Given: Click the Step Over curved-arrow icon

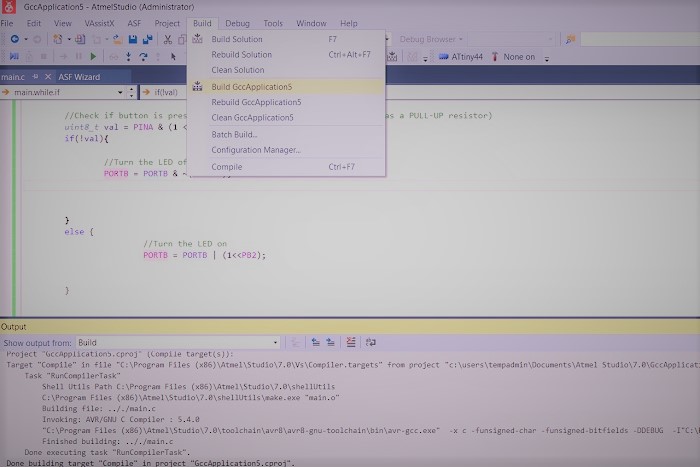Looking at the screenshot, I should click(x=143, y=57).
